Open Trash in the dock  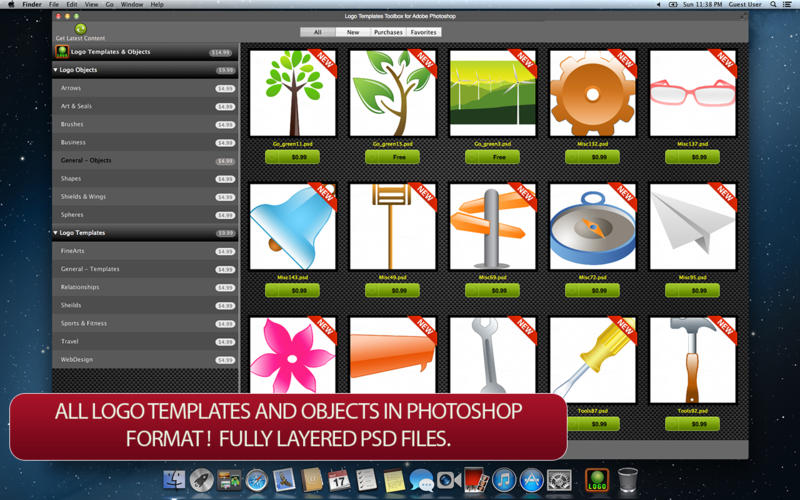[628, 480]
